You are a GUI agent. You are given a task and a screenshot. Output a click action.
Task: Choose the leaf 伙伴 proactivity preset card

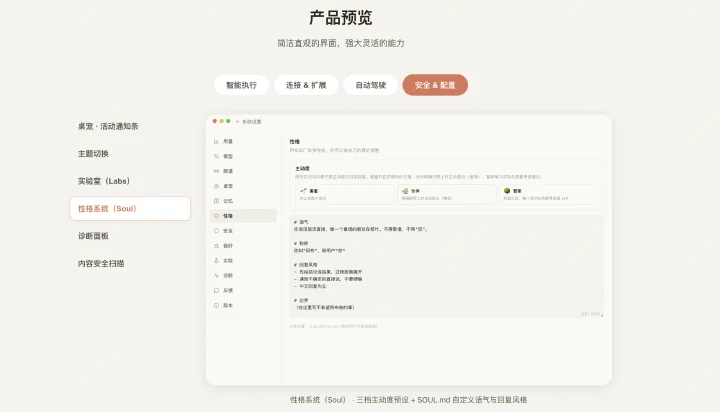coord(447,194)
